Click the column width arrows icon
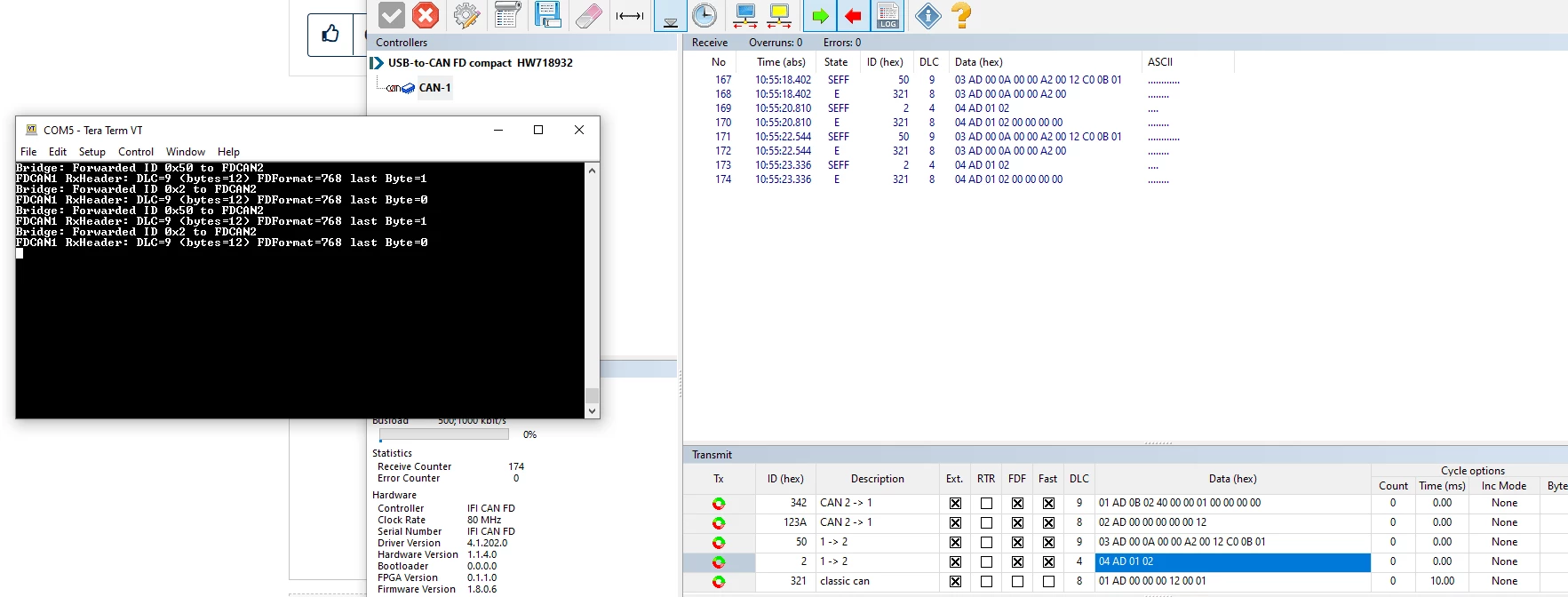 [x=630, y=15]
